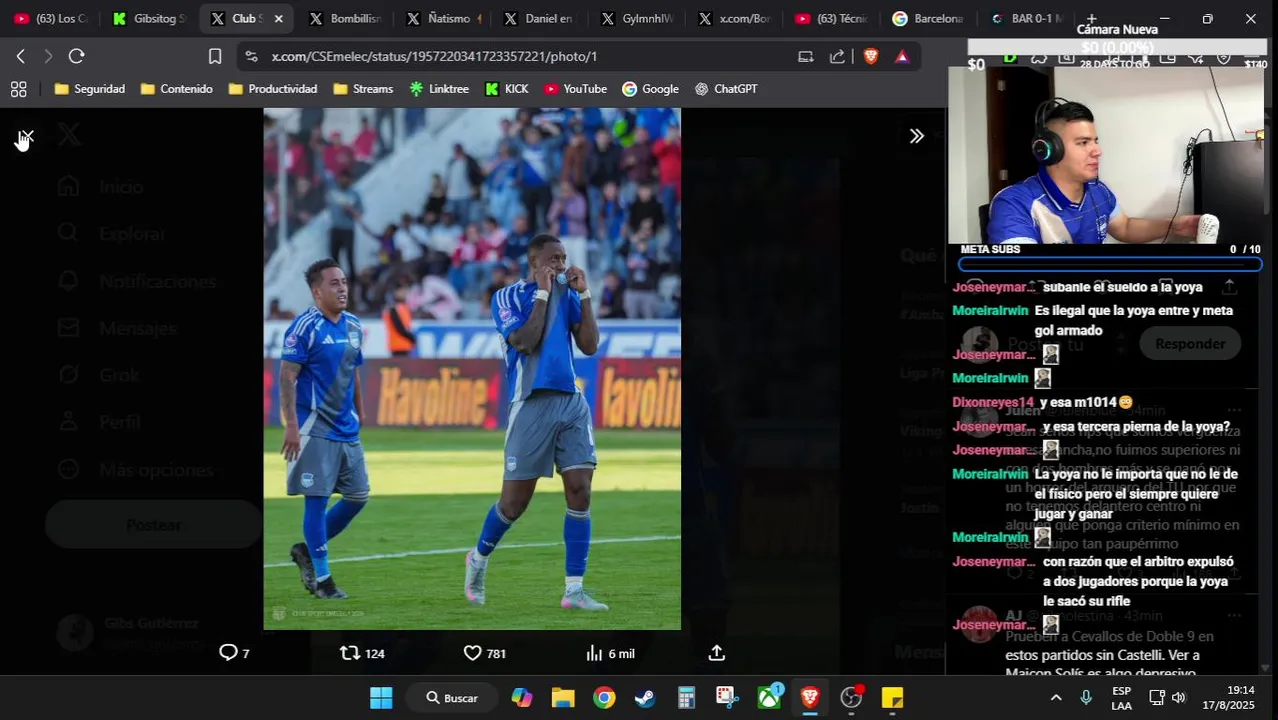
Task: Switch to the GylmnhlW X tab
Action: tap(638, 18)
